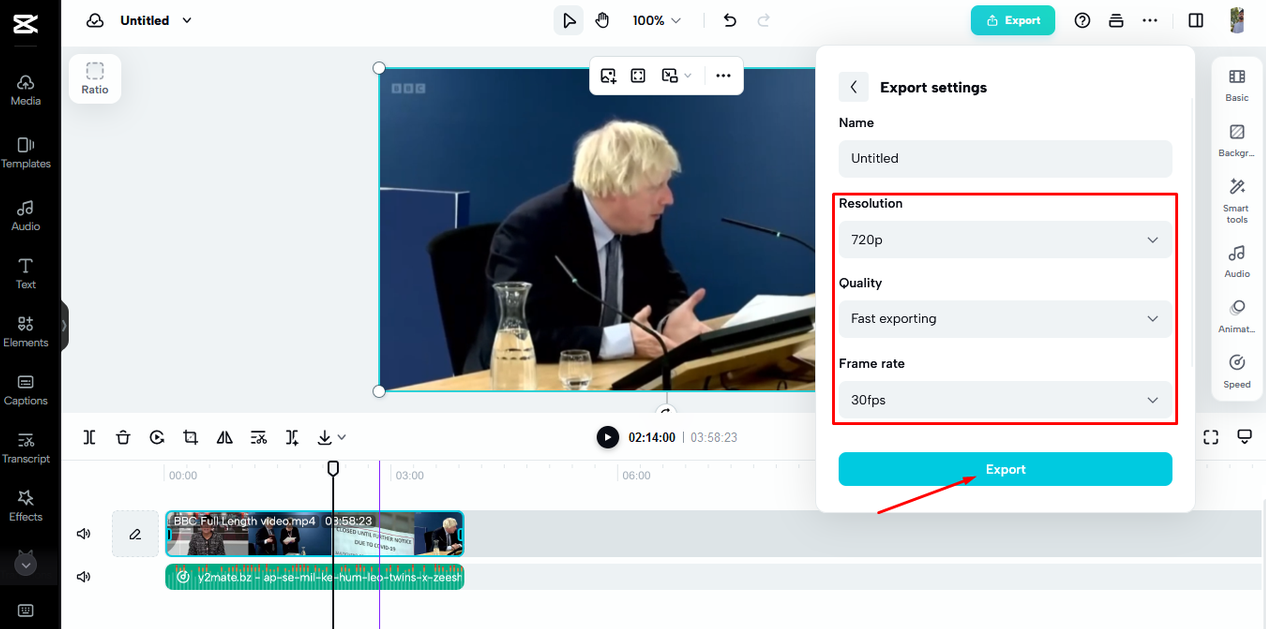The width and height of the screenshot is (1266, 629).
Task: Select the crop tool in timeline toolbar
Action: tap(190, 437)
